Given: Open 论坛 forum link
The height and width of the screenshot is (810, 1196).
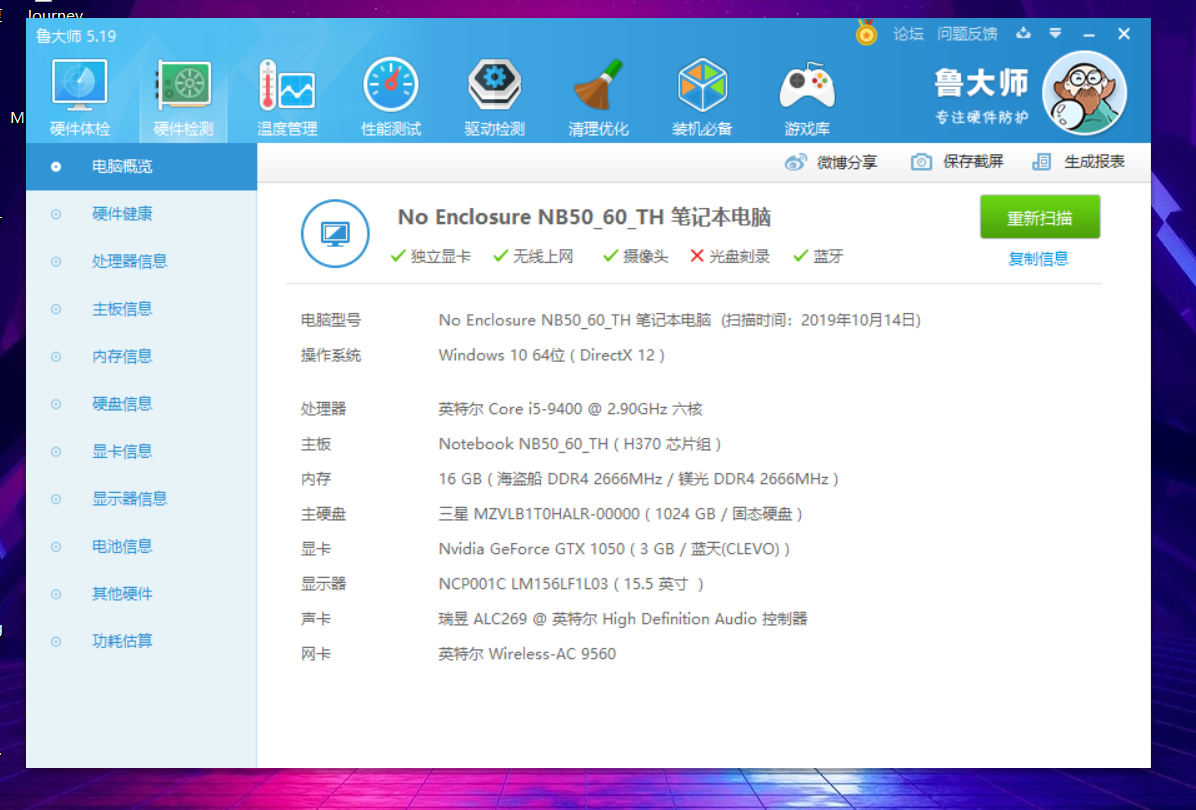Looking at the screenshot, I should pos(908,34).
